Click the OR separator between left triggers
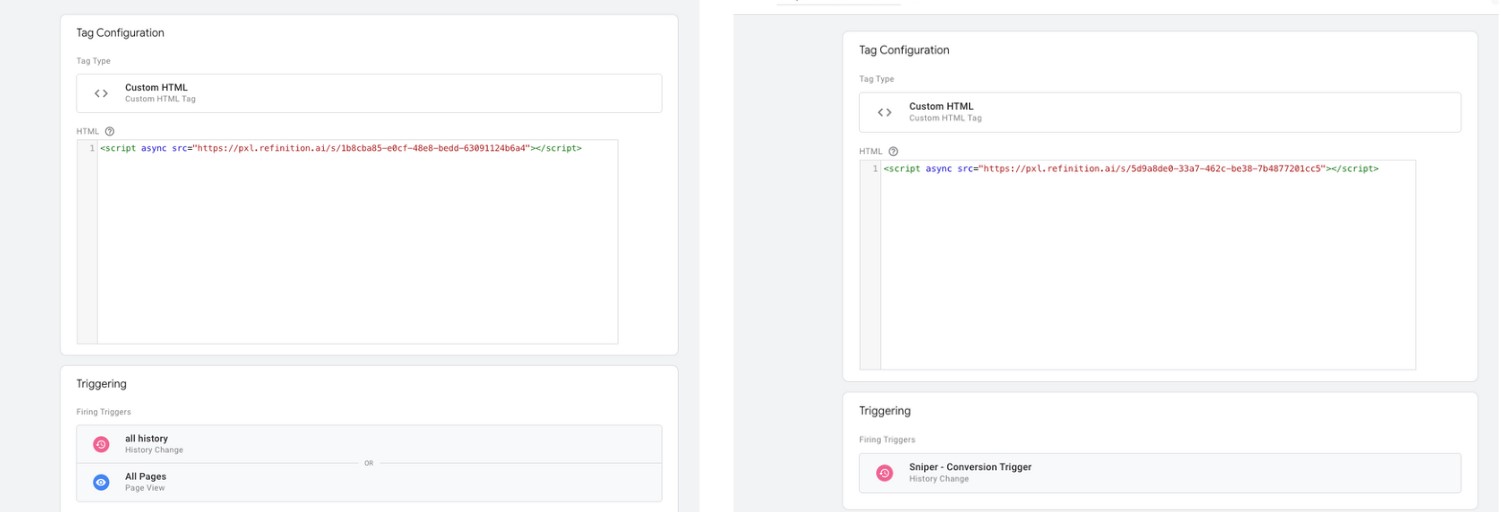 tap(369, 463)
